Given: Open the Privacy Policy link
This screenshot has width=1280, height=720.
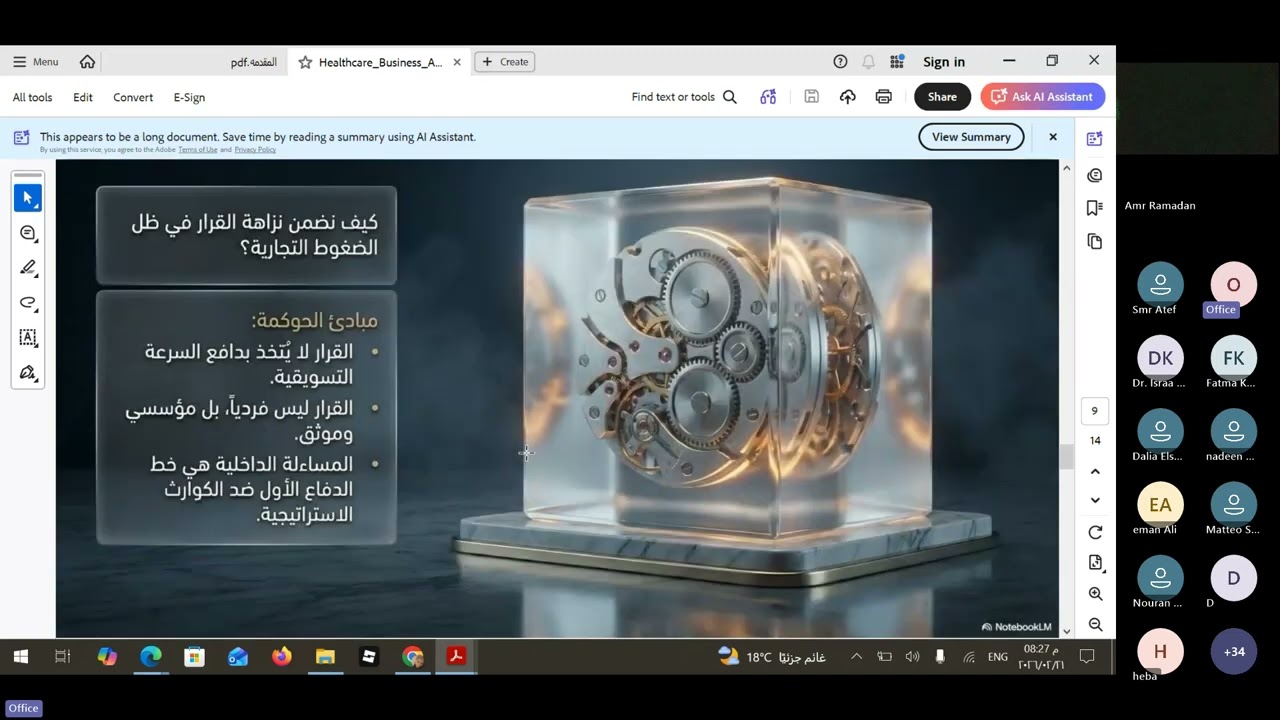Looking at the screenshot, I should [x=255, y=150].
